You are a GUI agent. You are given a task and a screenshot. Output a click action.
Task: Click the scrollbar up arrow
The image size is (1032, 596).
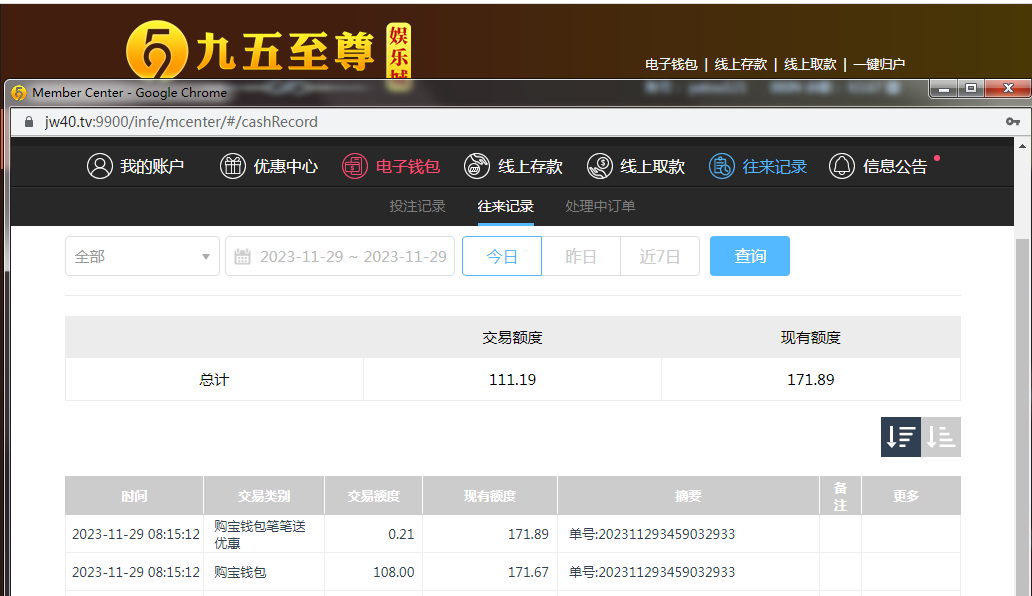[x=1022, y=146]
